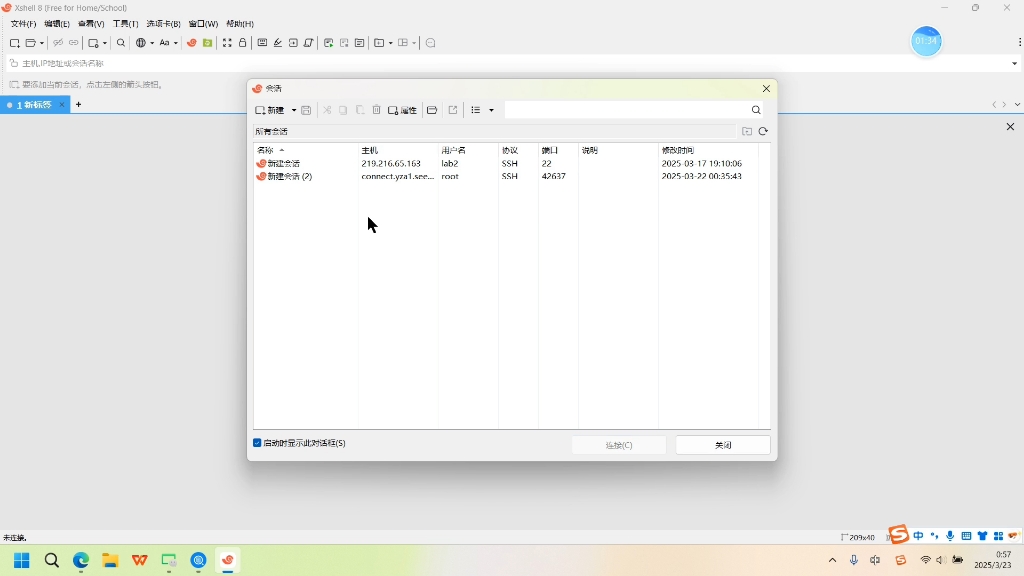This screenshot has width=1024, height=576.
Task: Select the session row '新建会话 (2)'
Action: (x=505, y=176)
